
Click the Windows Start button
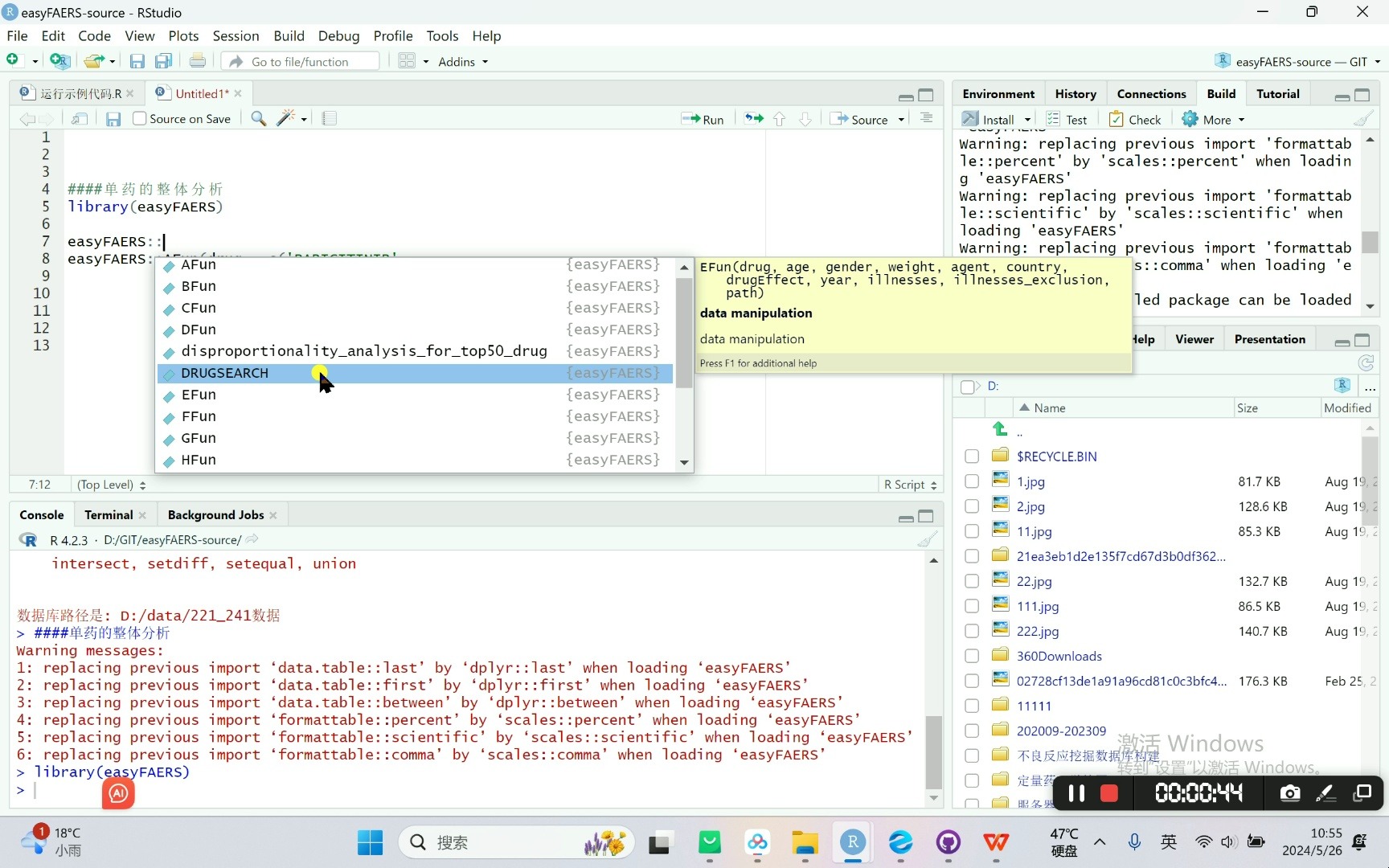click(x=370, y=842)
